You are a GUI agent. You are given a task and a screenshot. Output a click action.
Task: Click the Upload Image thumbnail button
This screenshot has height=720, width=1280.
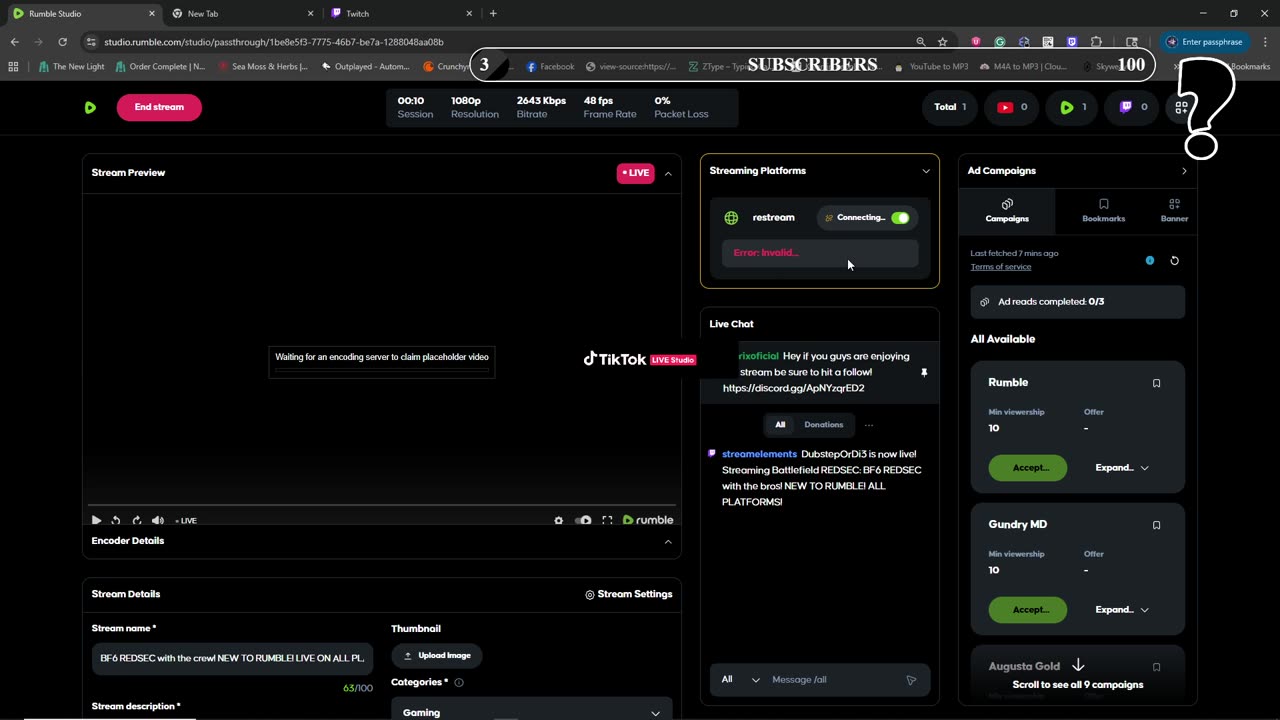coord(437,656)
